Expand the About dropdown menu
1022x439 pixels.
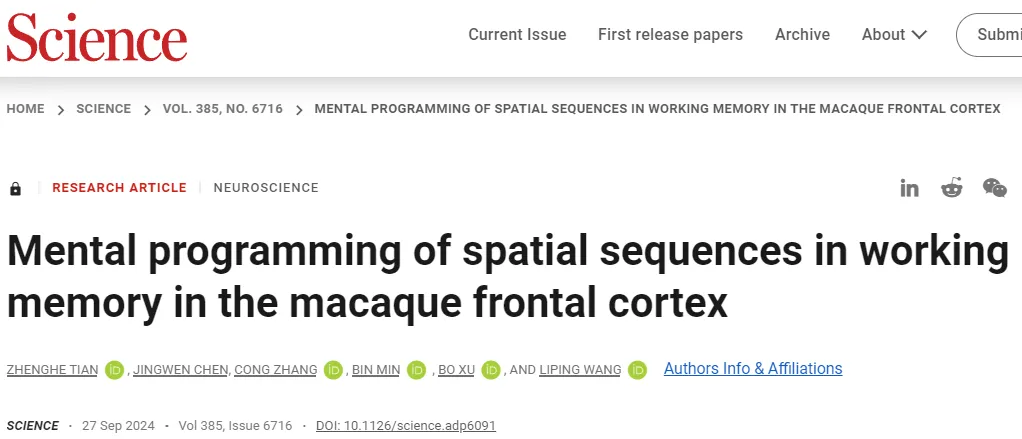click(x=894, y=35)
